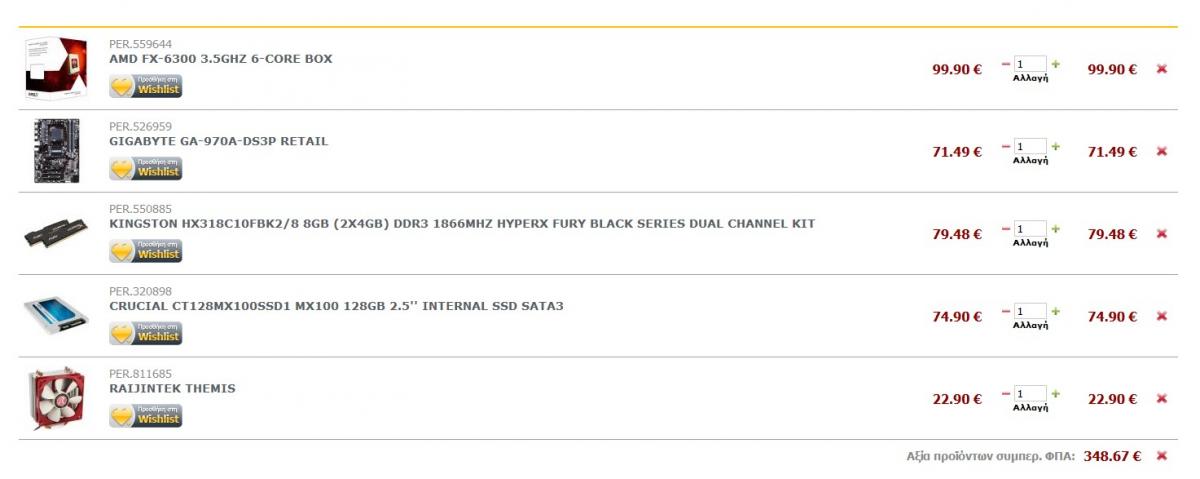Remove Crucial MX100 SSD with red X

1161,317
